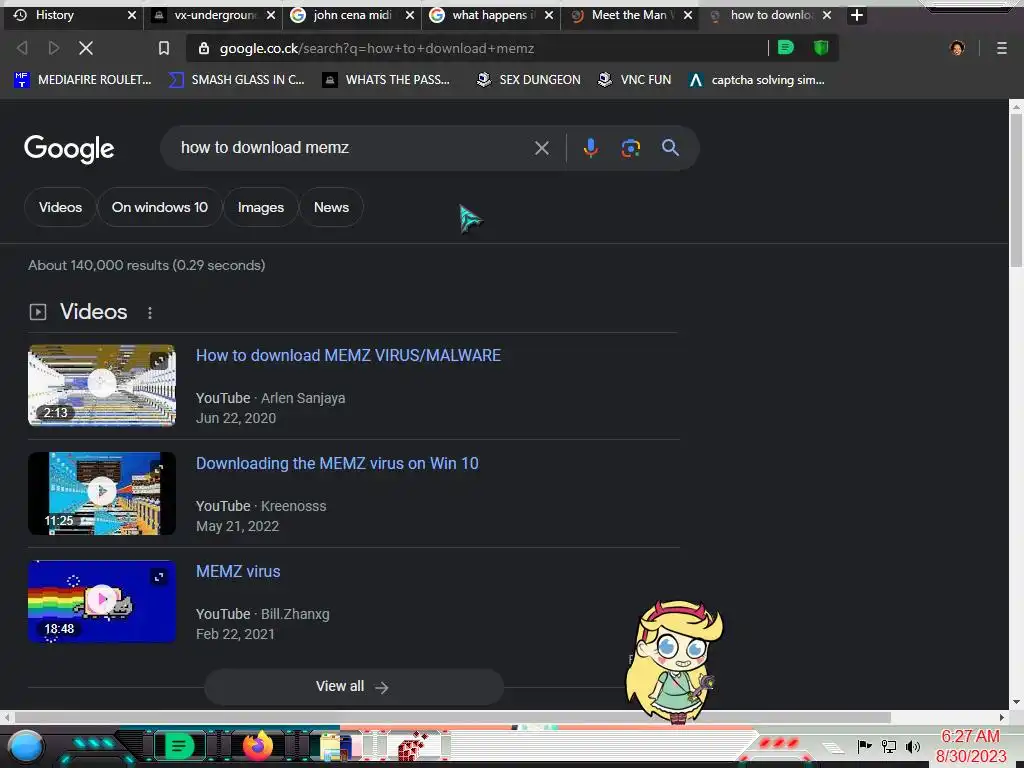The image size is (1024, 768).
Task: Expand preview on Nyan Cat thumbnail
Action: click(x=159, y=577)
